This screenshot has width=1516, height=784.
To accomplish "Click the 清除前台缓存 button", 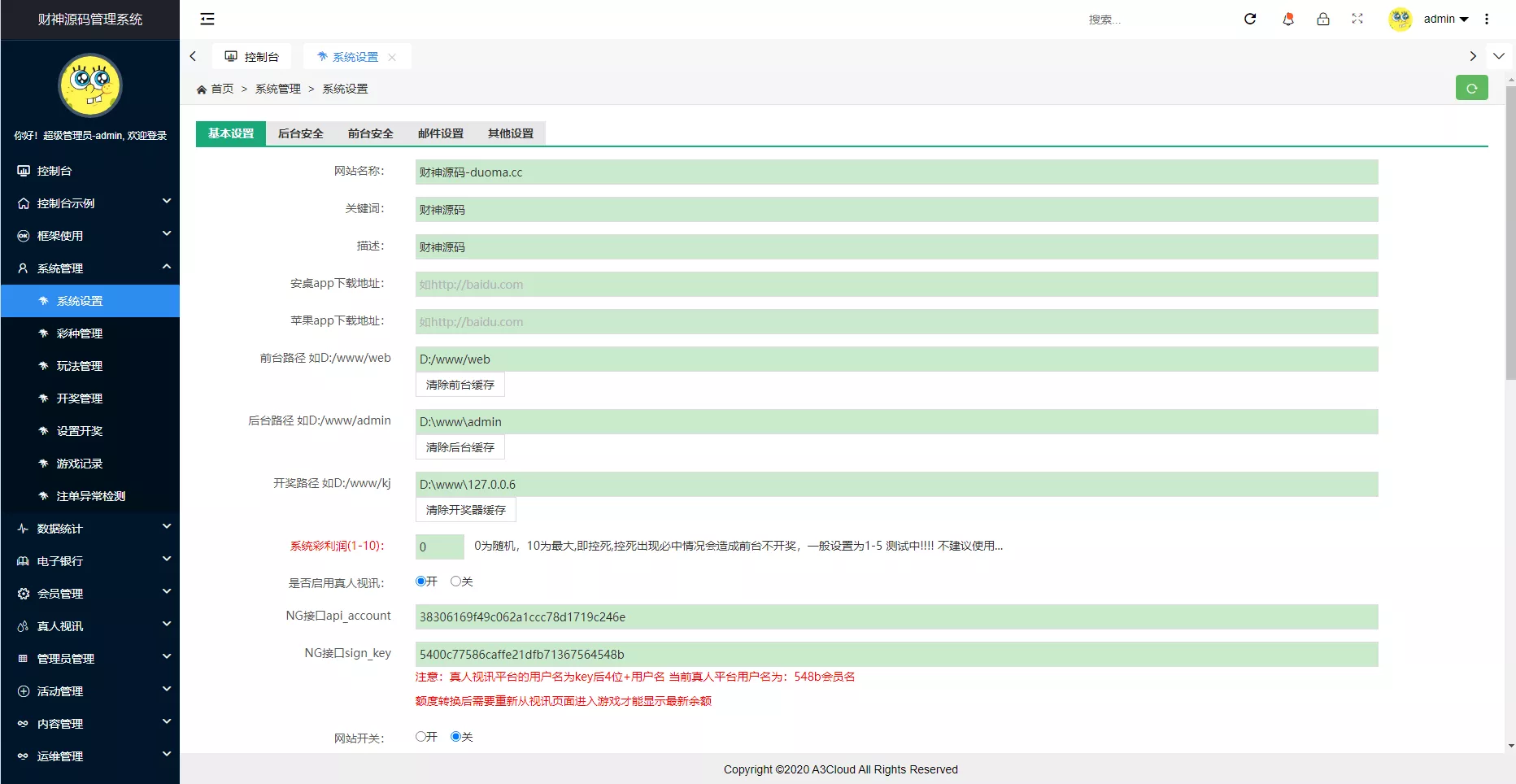I will pos(460,385).
